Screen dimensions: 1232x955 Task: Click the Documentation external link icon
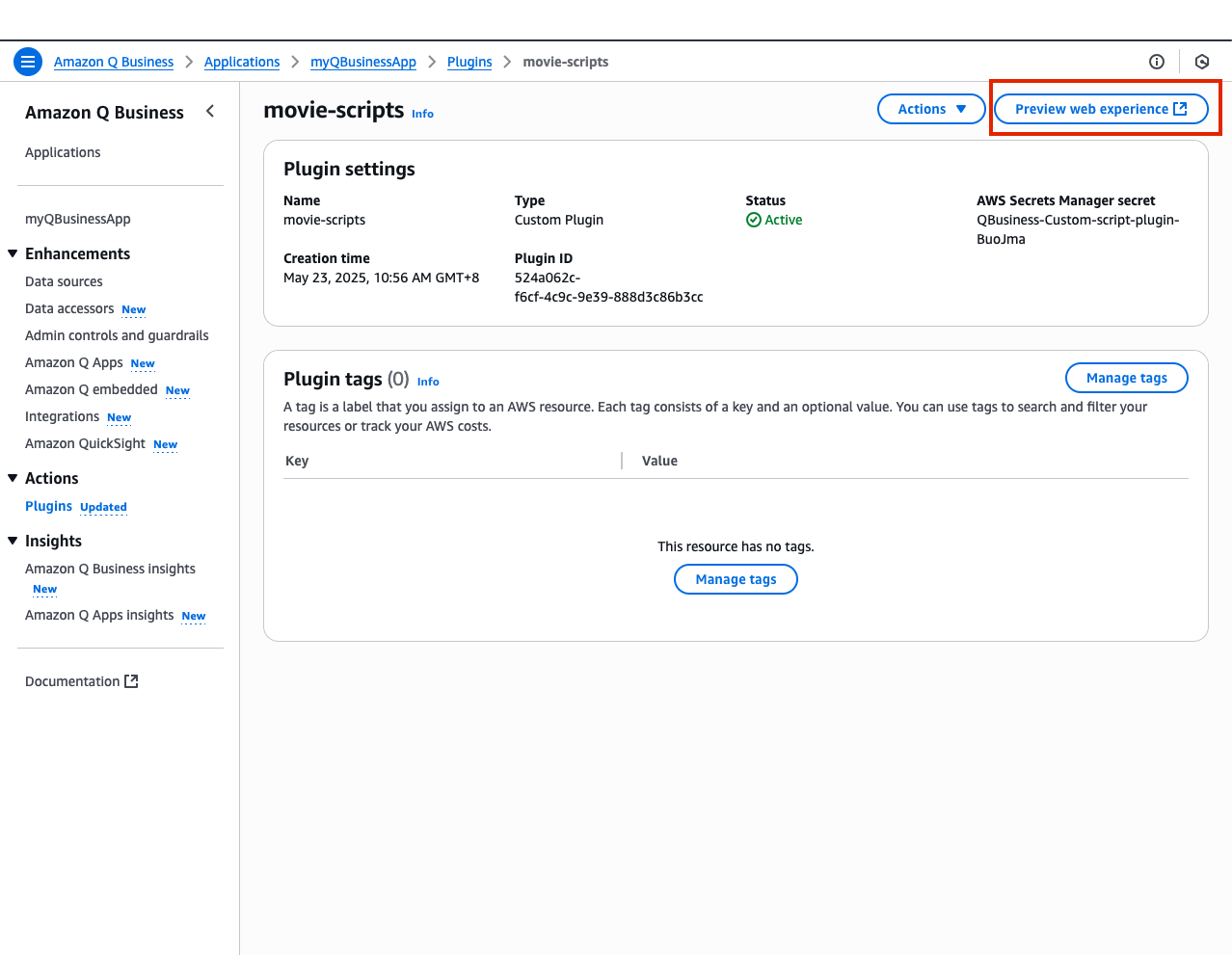[x=132, y=681]
